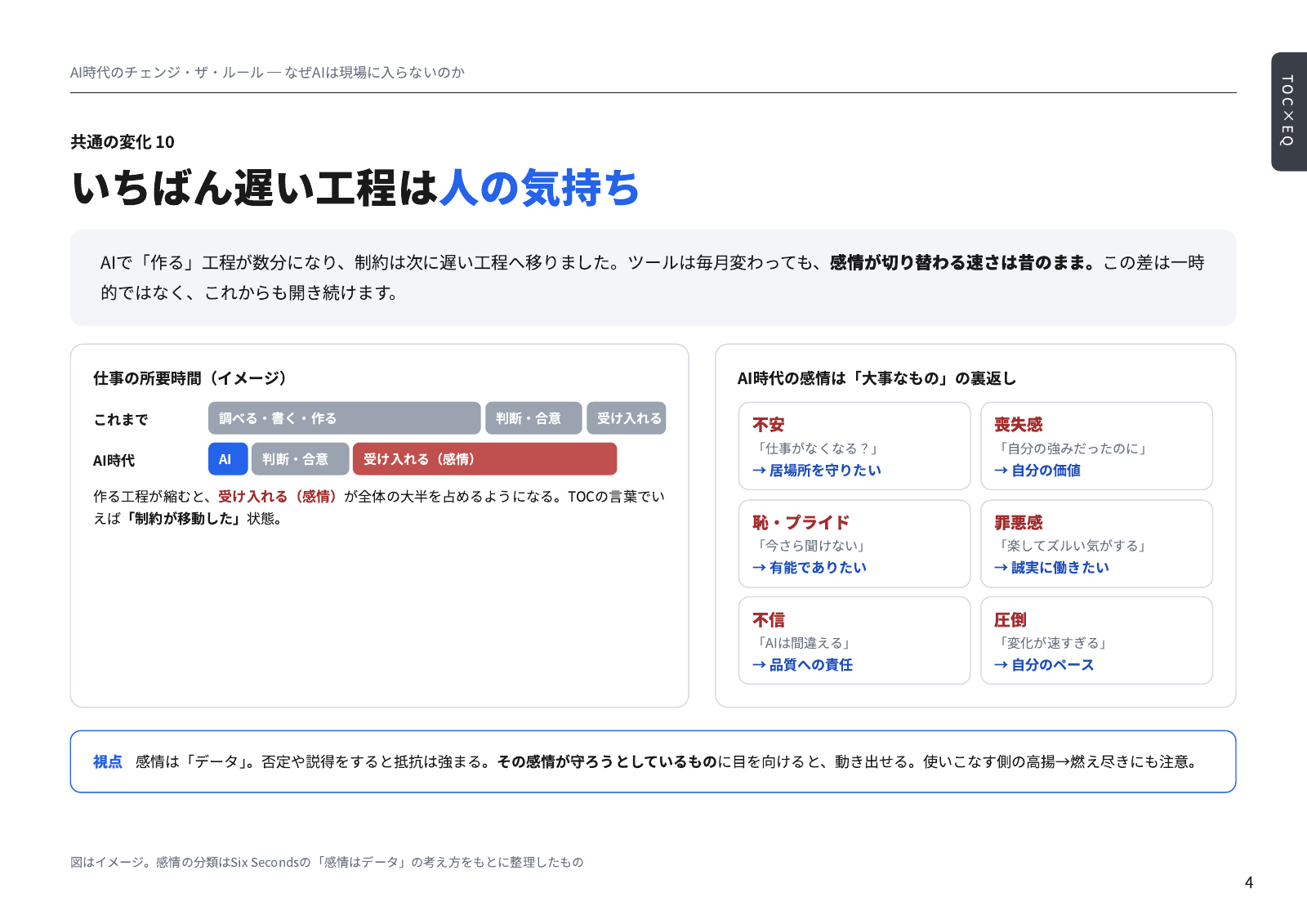Click the quote 「自分の強みだったのに」
The height and width of the screenshot is (924, 1307).
click(1073, 449)
